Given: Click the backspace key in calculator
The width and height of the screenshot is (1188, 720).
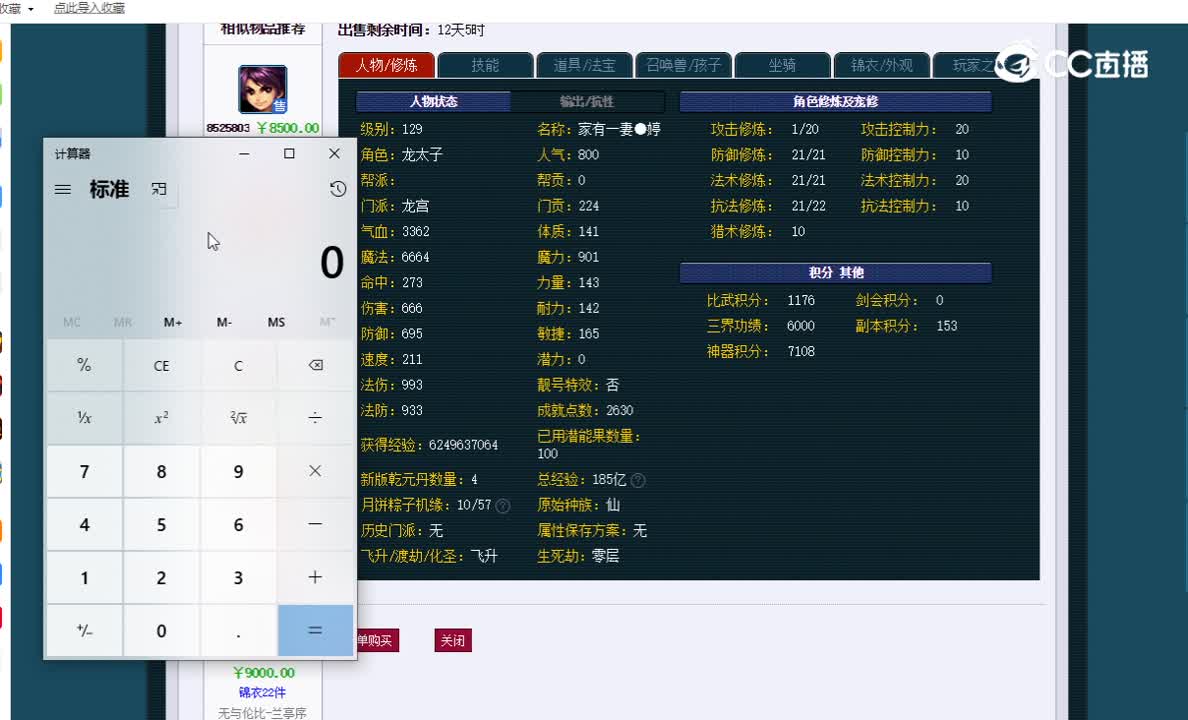Looking at the screenshot, I should (315, 365).
